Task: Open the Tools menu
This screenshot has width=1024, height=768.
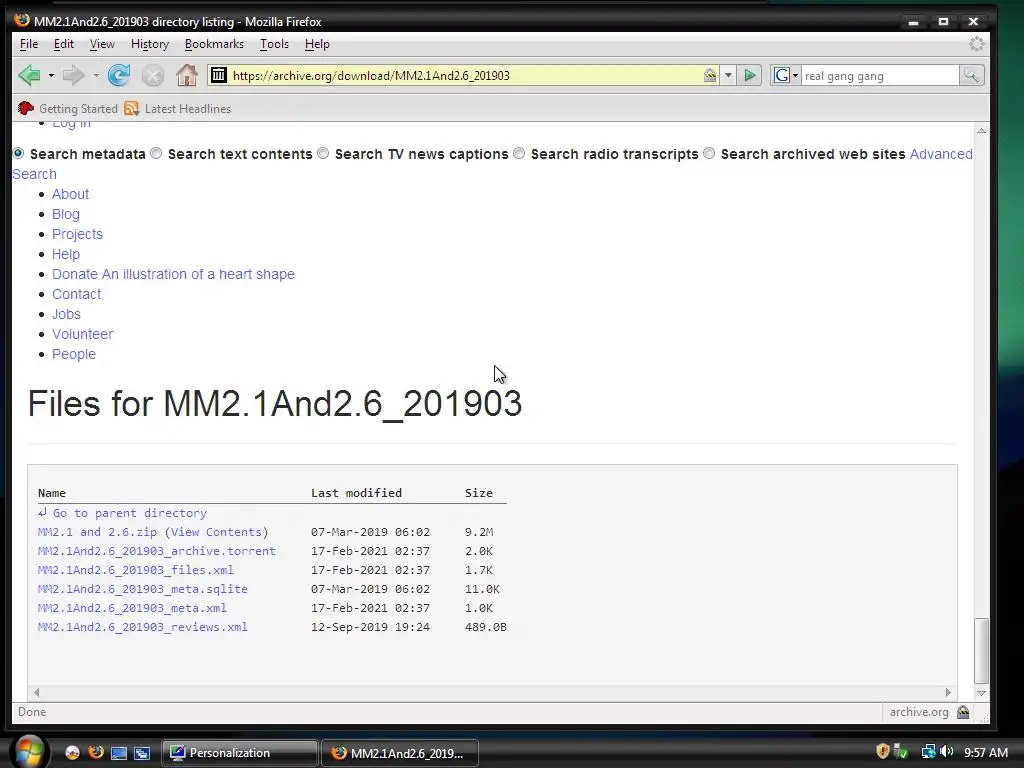Action: (x=274, y=44)
